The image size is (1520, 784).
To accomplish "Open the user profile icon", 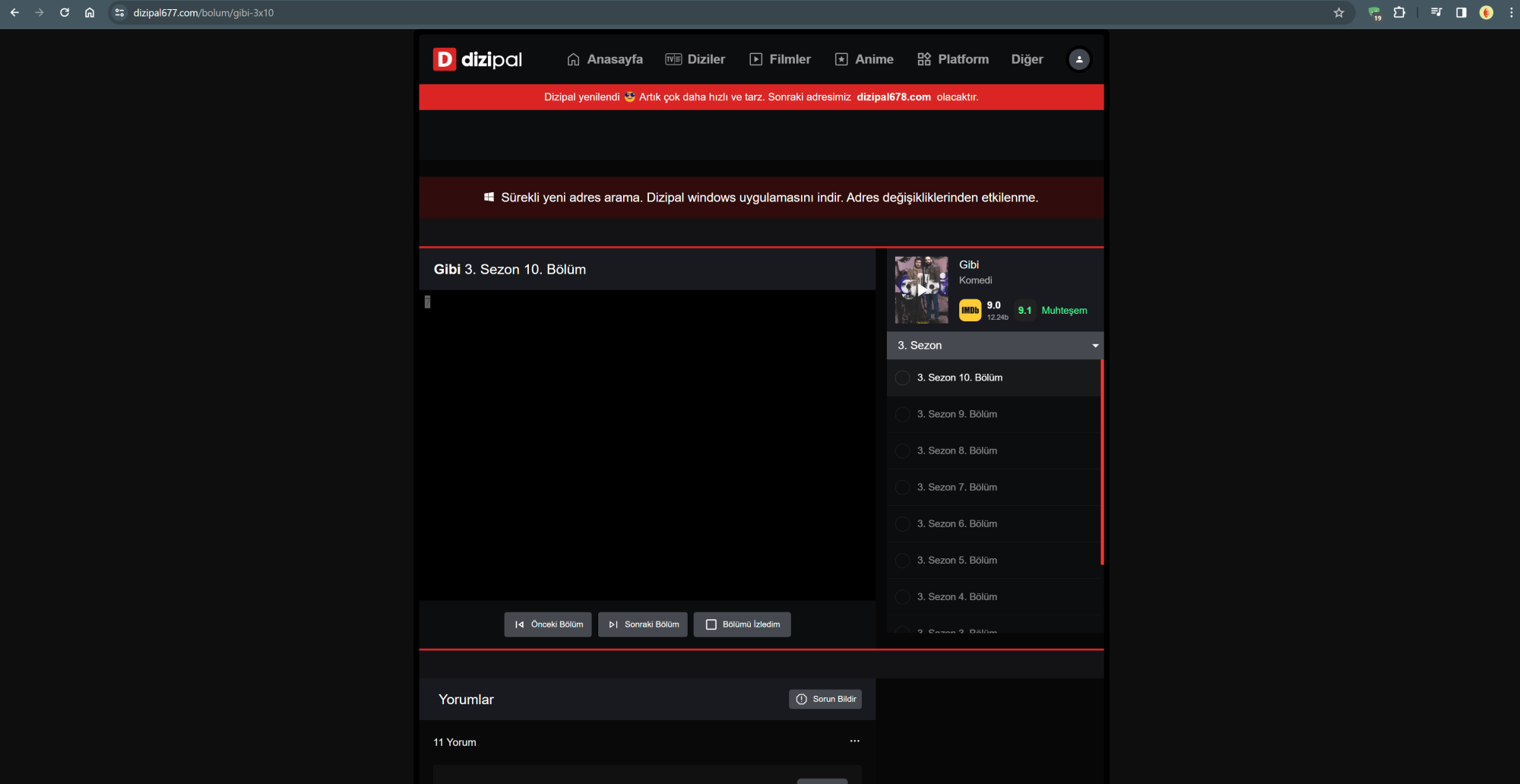I will [1078, 59].
